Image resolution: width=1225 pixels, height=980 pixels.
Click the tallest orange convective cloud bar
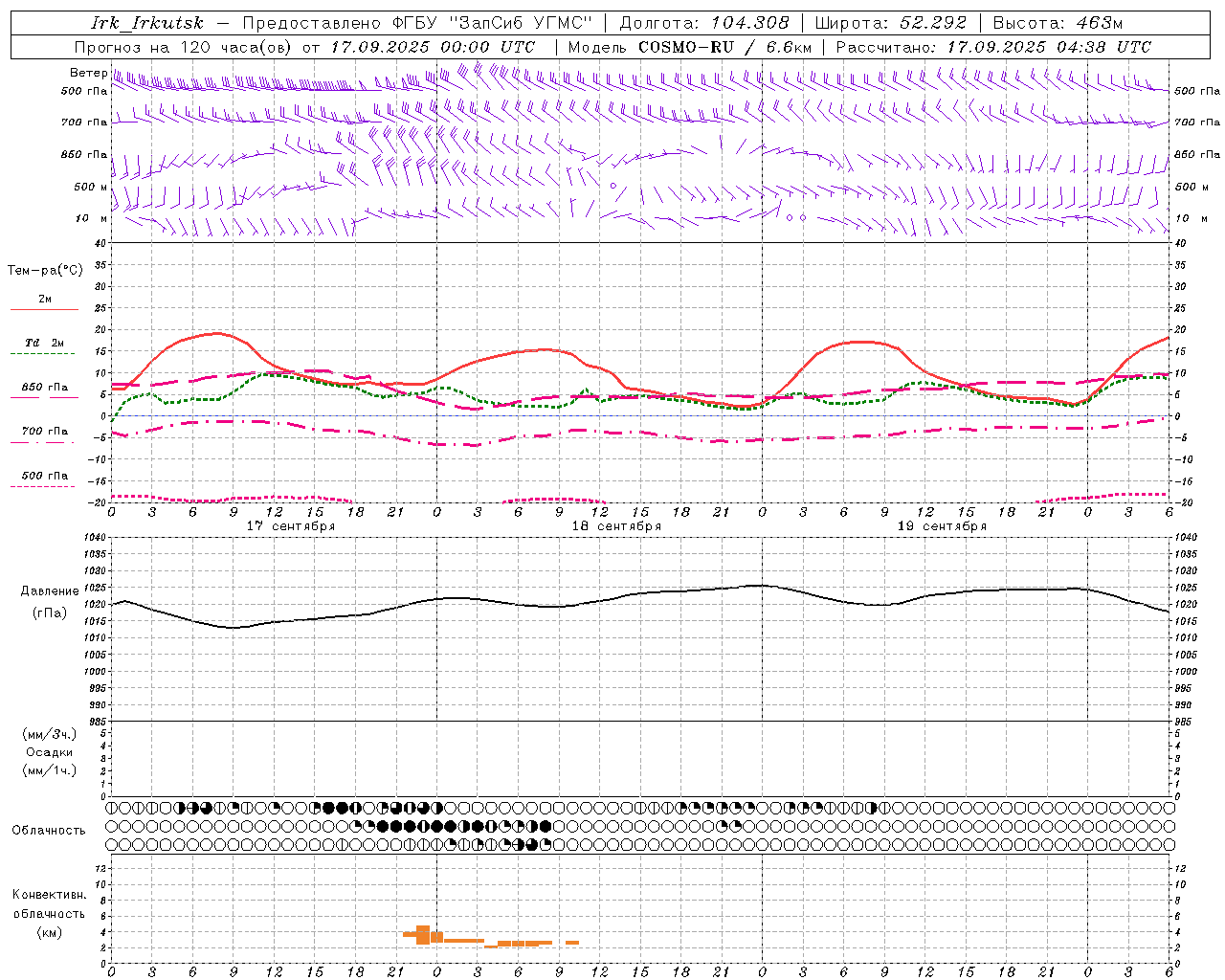coord(423,935)
